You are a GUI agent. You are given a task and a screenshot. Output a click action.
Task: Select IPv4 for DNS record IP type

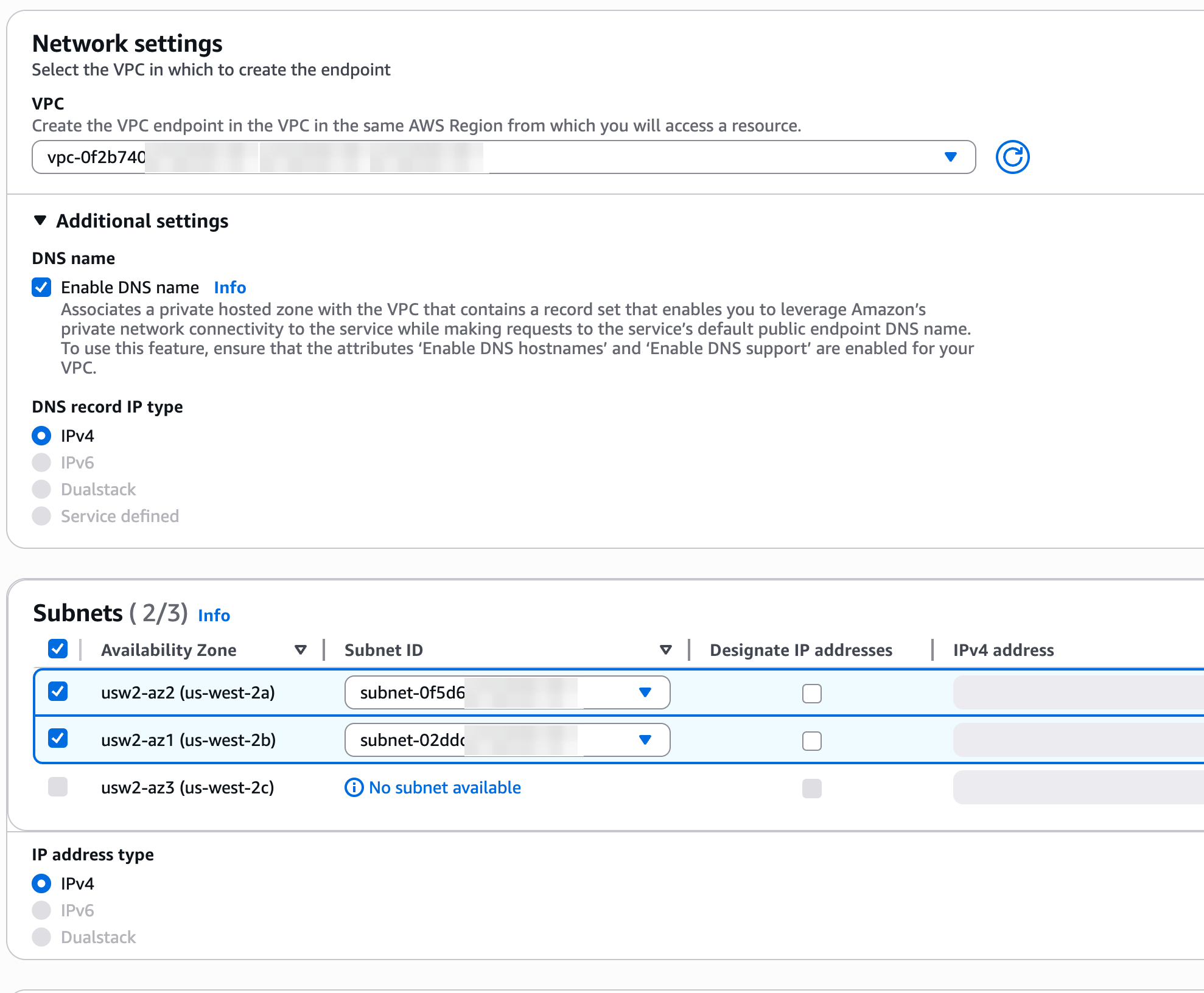[x=41, y=436]
